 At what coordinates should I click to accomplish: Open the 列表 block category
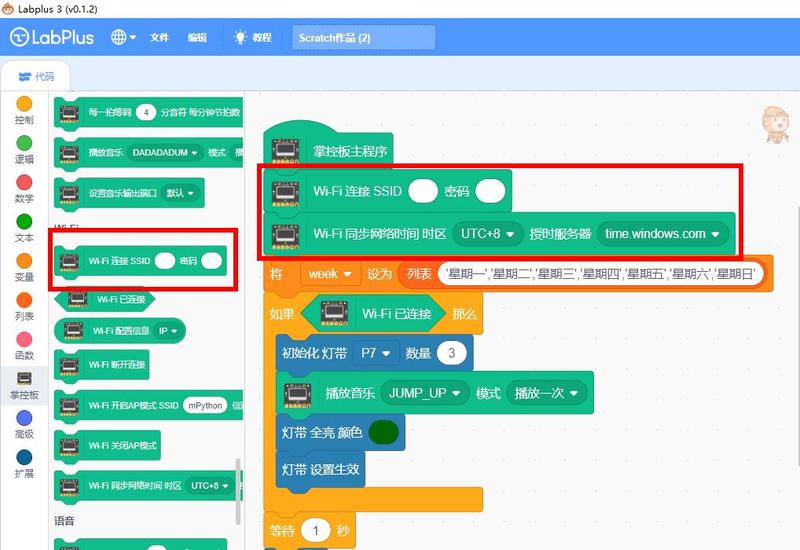coord(24,300)
